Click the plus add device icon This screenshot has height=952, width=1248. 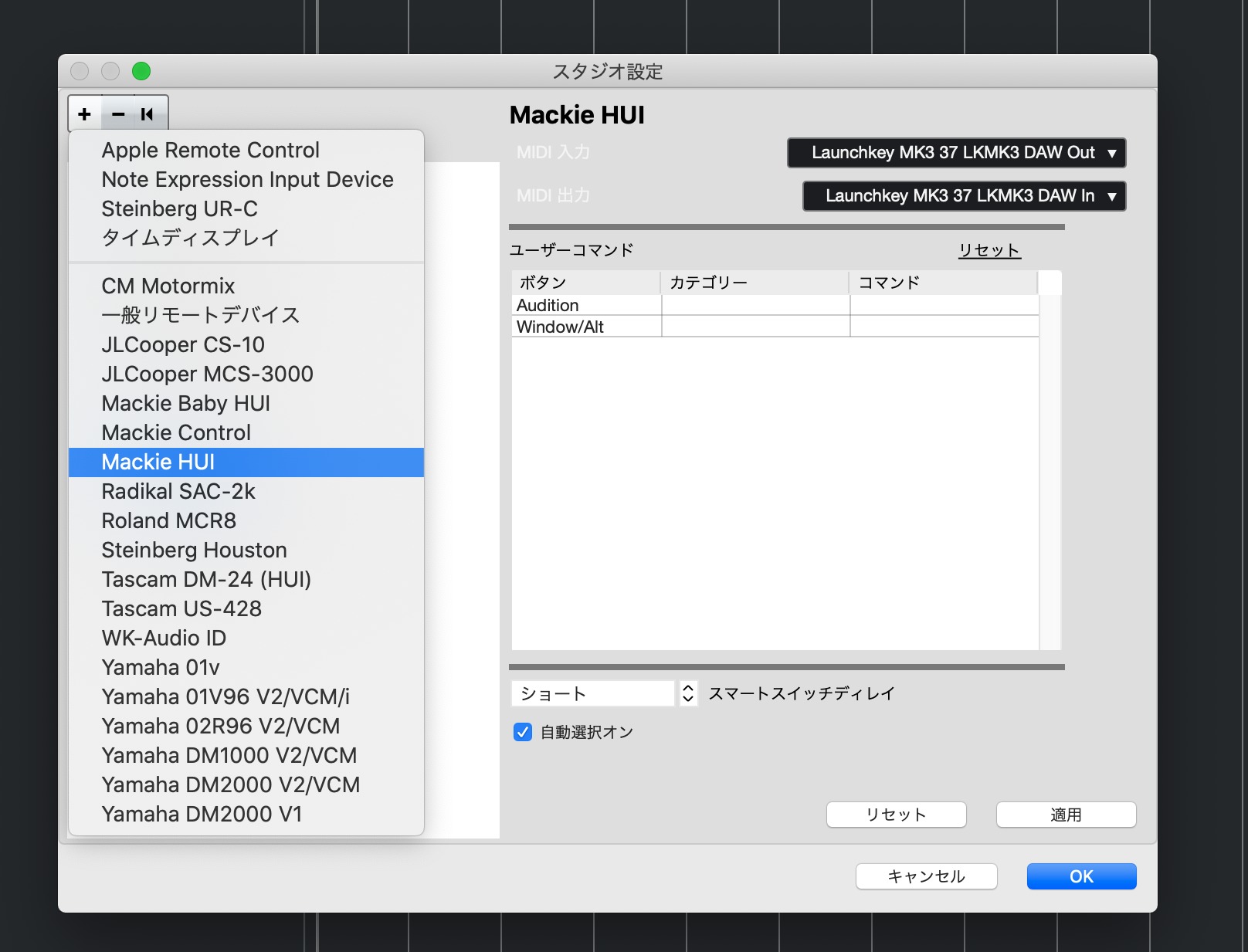pos(85,114)
